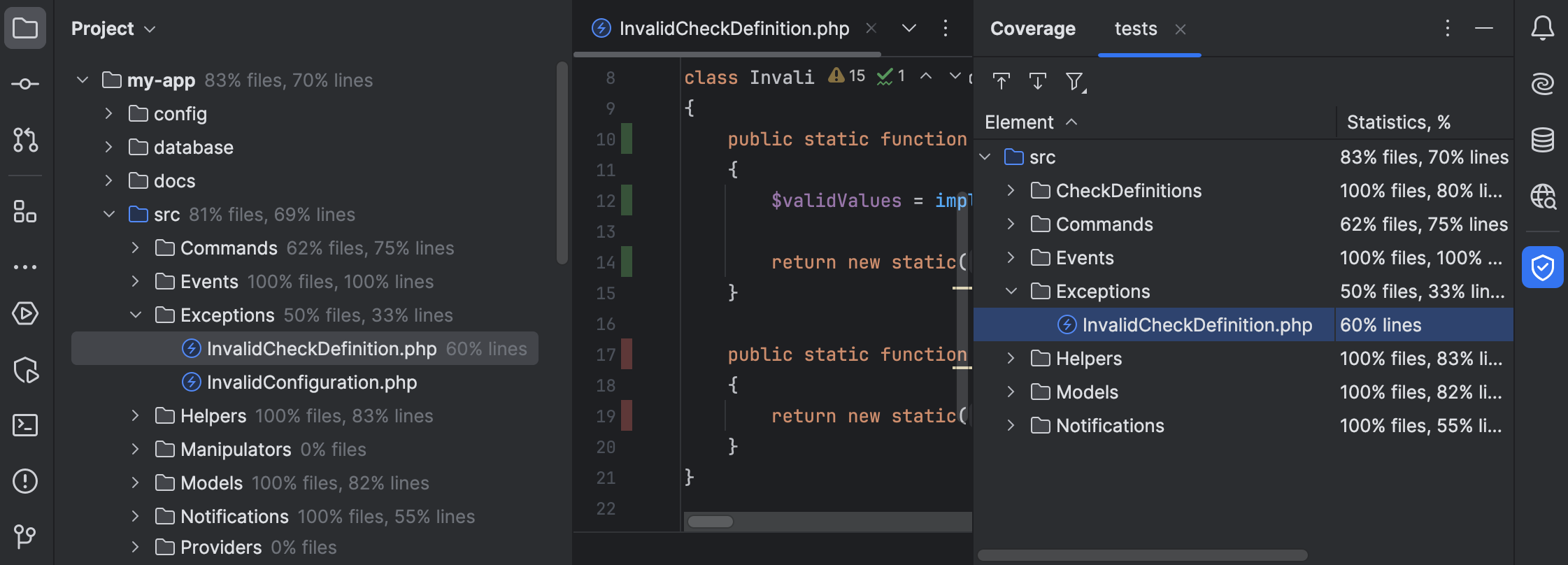Sort by Statistics, % column header
The image size is (1568, 565).
point(1398,122)
